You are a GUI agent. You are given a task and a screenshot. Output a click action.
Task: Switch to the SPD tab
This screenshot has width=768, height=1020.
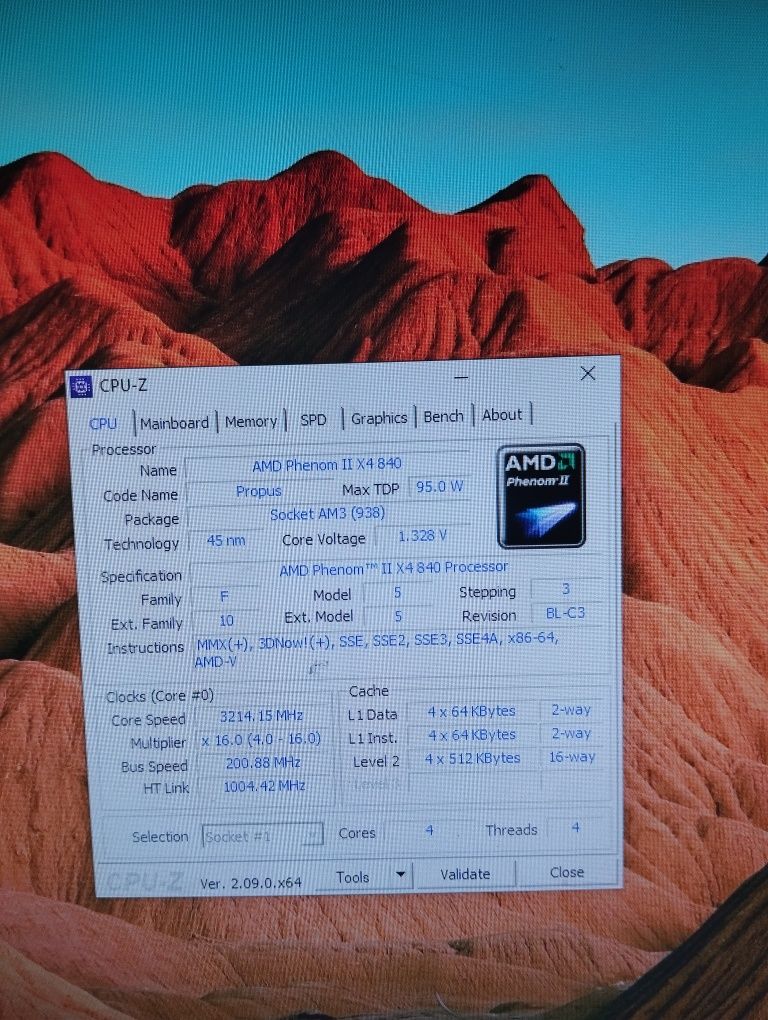[313, 420]
